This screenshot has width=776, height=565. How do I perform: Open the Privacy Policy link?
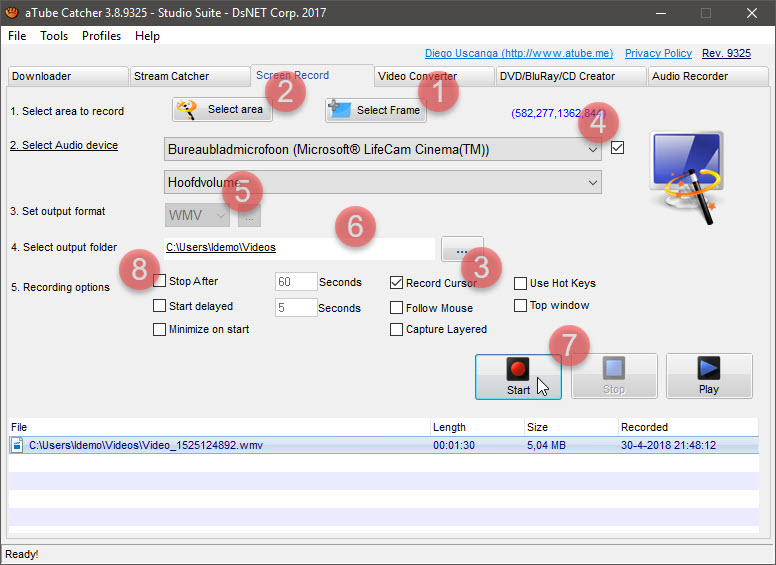[658, 53]
